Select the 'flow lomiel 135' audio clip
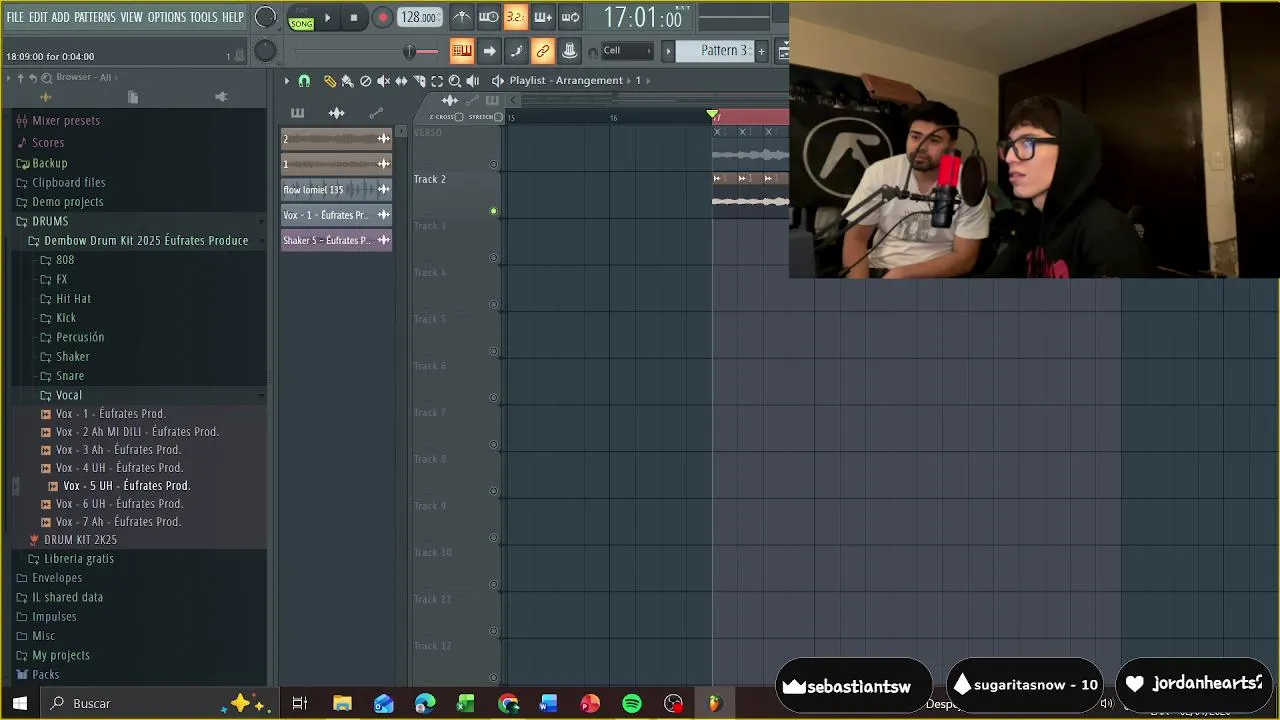Screen dimensions: 1280x720 pos(336,189)
